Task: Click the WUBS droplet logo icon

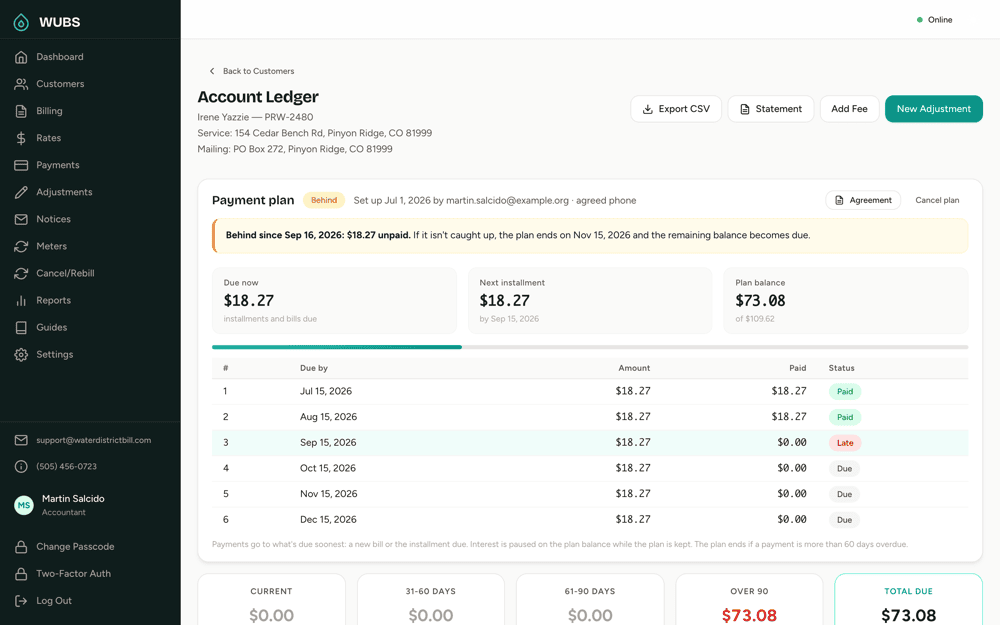Action: point(21,22)
